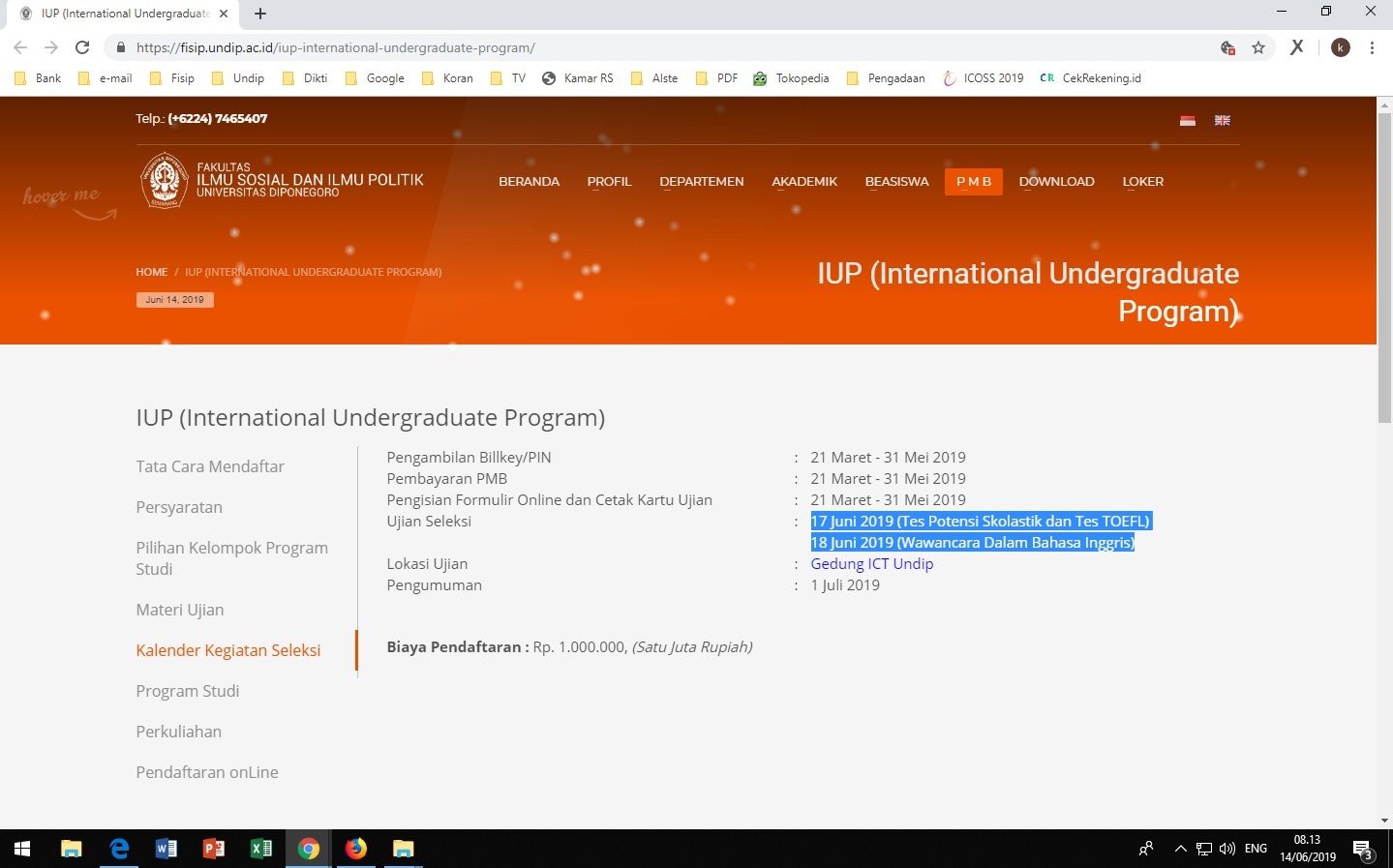
Task: Open Firefox from the taskbar
Action: click(356, 849)
